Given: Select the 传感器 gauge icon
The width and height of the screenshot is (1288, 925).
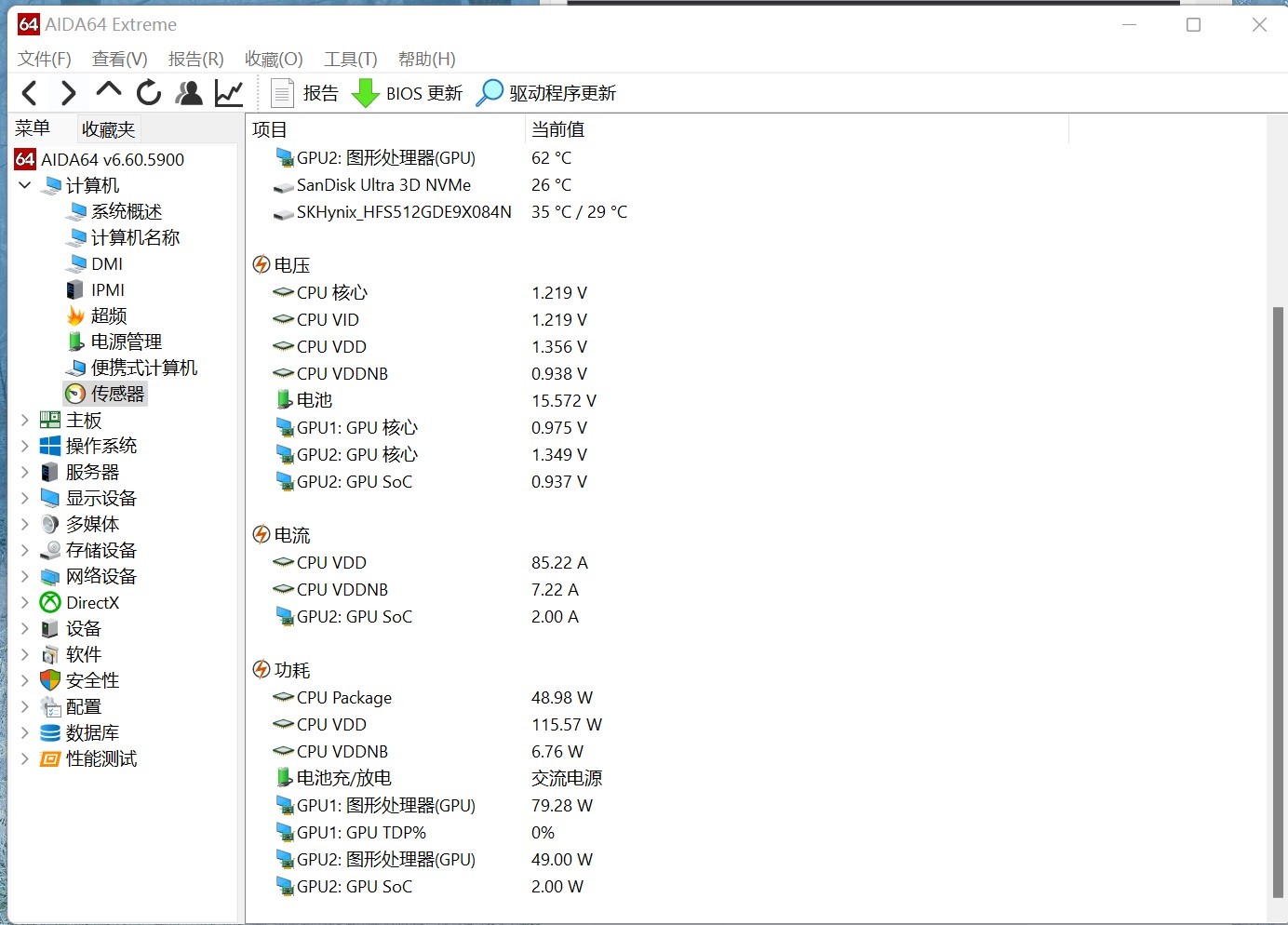Looking at the screenshot, I should click(76, 394).
